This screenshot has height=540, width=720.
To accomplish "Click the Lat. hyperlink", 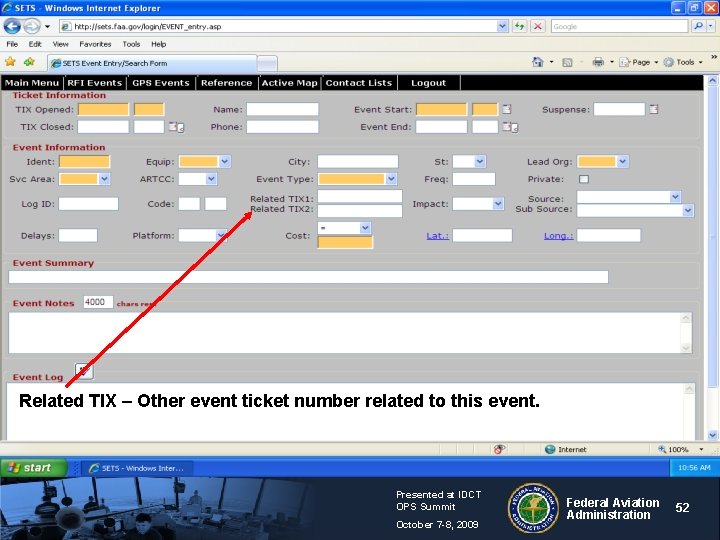I will [x=438, y=236].
